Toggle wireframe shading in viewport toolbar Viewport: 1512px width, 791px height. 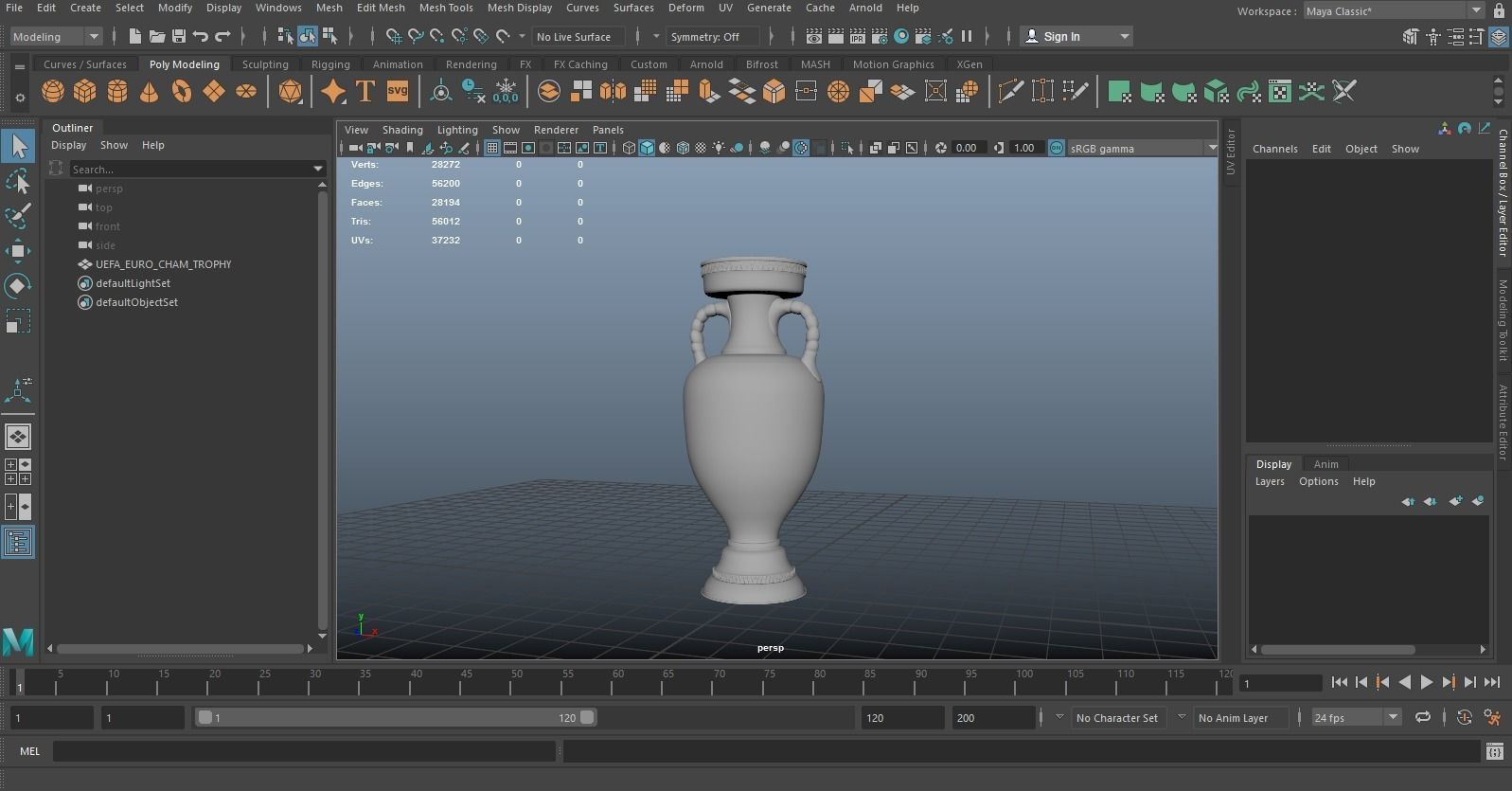point(629,148)
